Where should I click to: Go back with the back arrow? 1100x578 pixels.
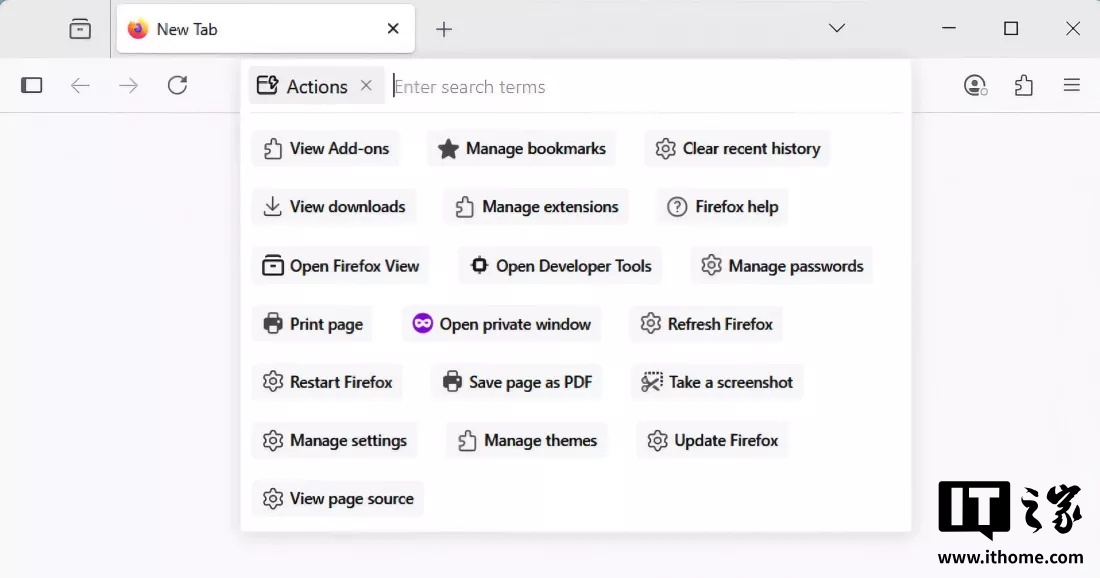click(x=80, y=86)
